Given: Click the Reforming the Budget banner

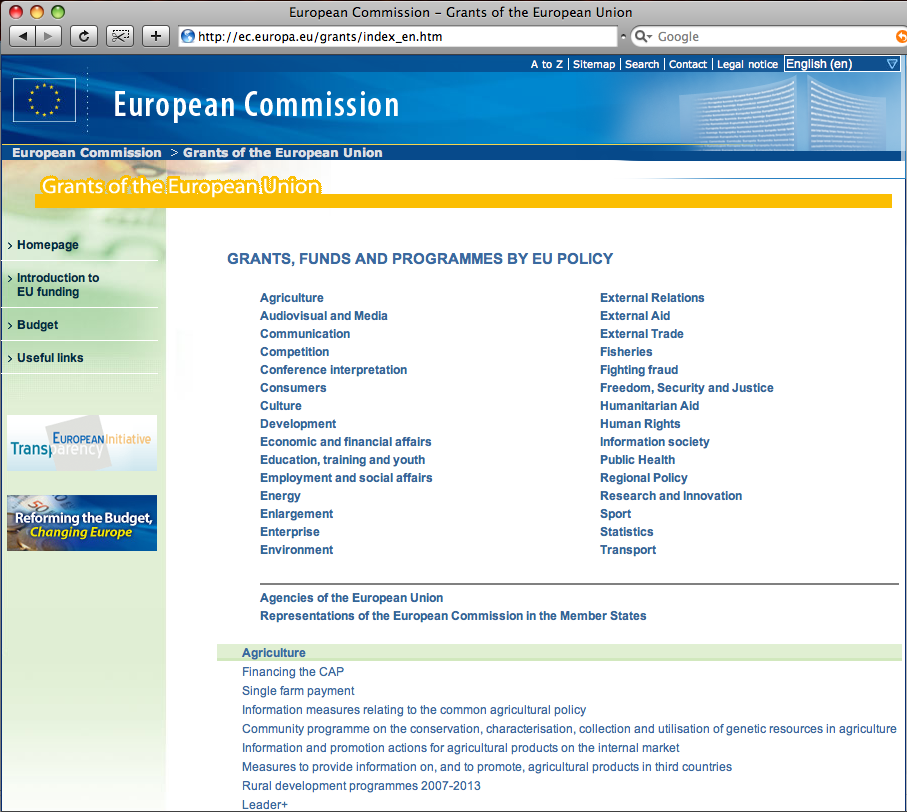Looking at the screenshot, I should pos(81,522).
